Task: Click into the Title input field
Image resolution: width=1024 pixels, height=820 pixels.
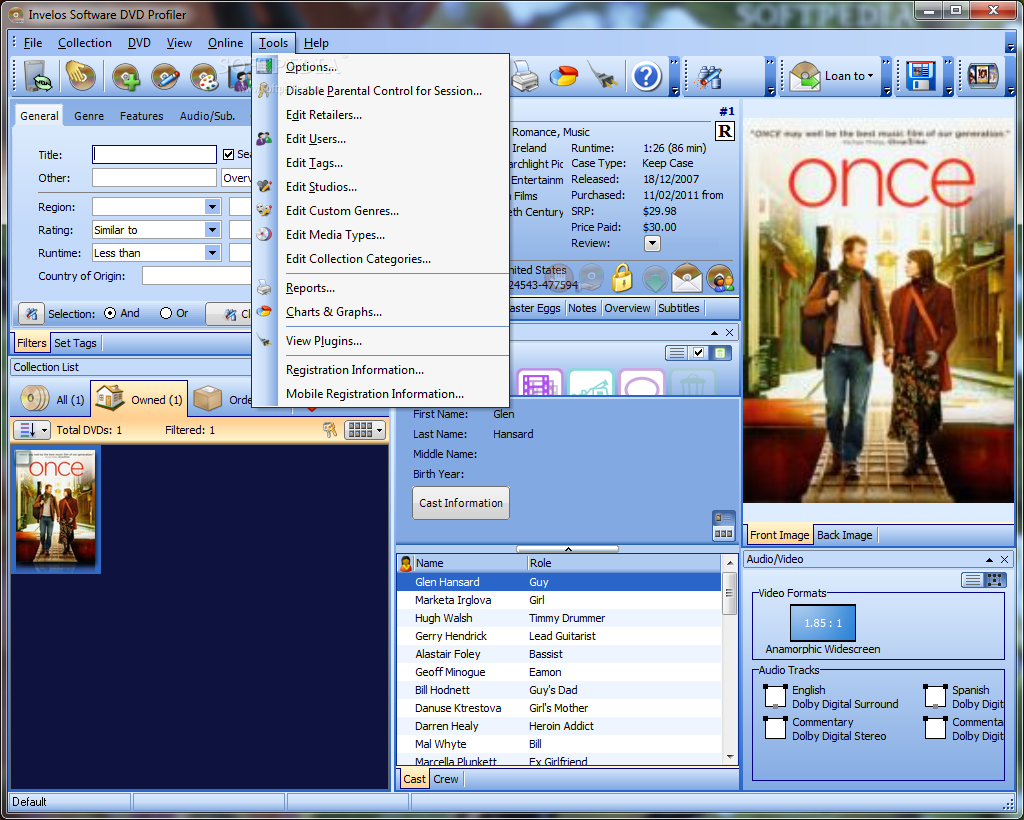Action: (154, 155)
